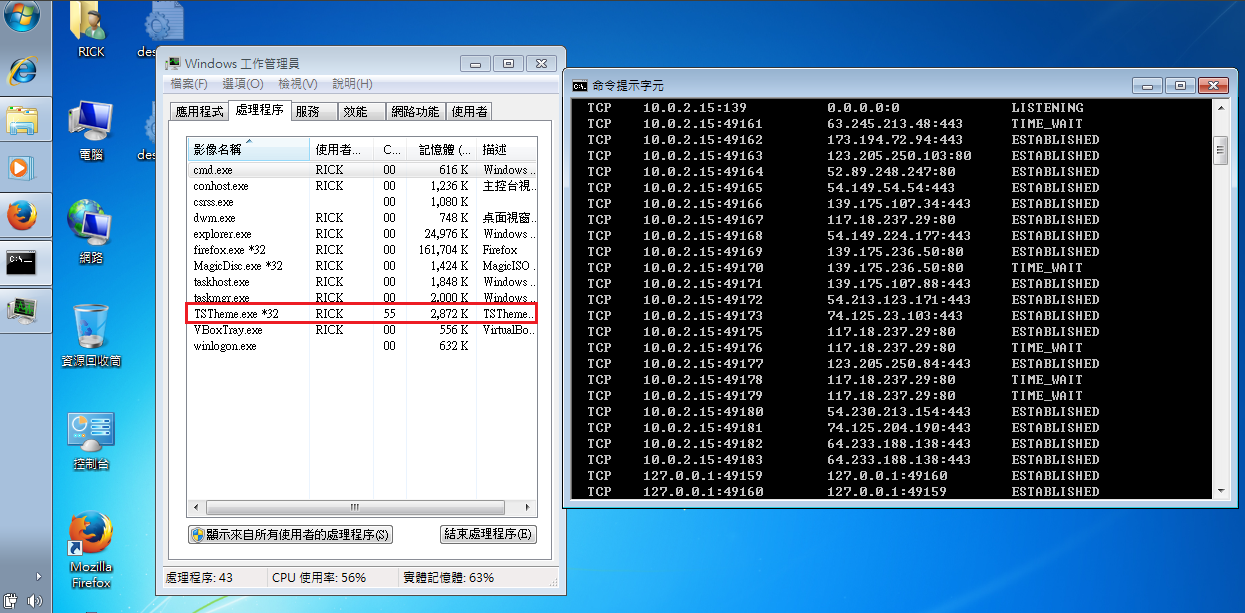
Task: Select the conhost.exe process row
Action: (362, 186)
